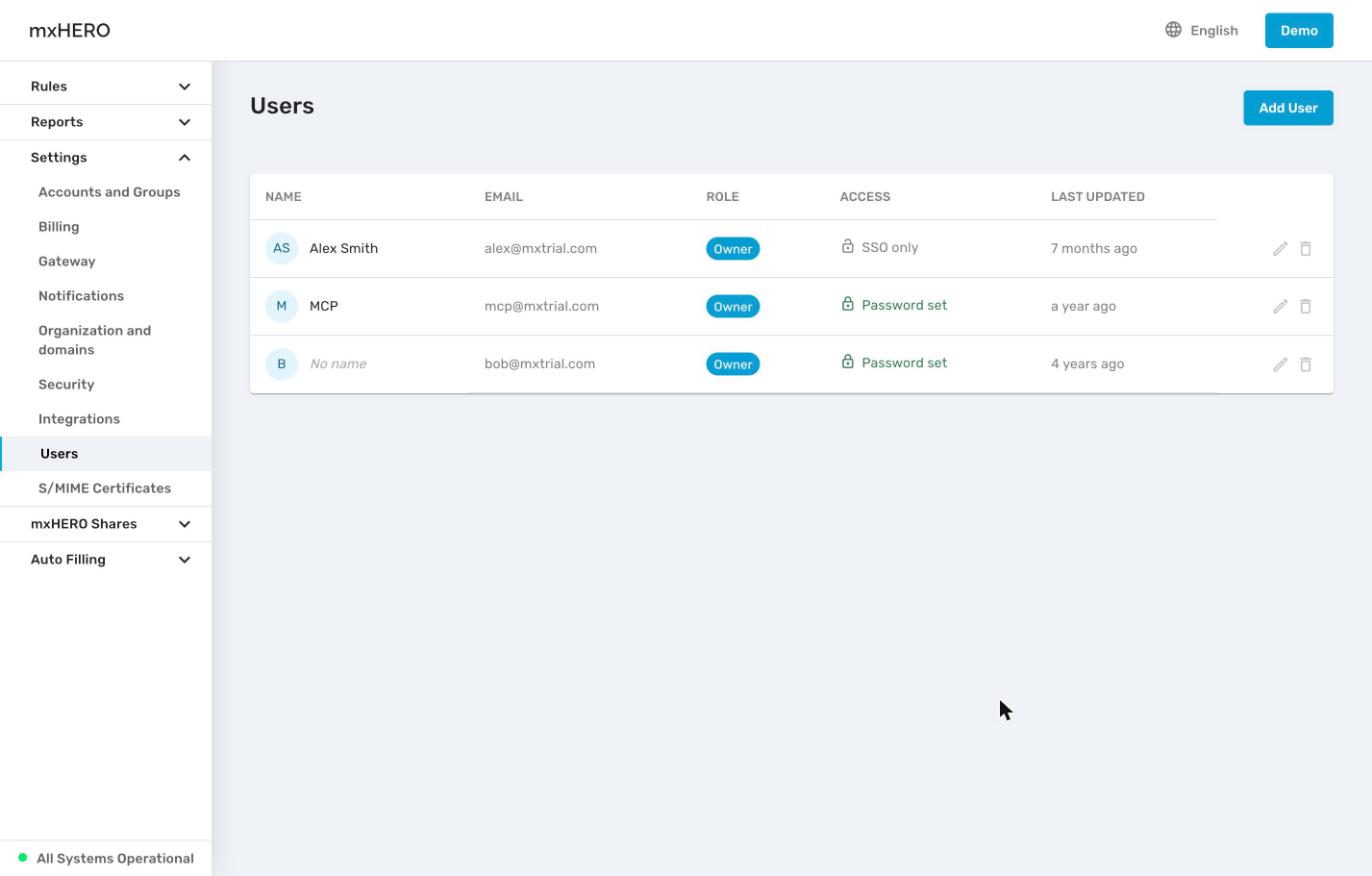Click the green All Systems Operational status dot
The image size is (1372, 876).
[x=23, y=858]
